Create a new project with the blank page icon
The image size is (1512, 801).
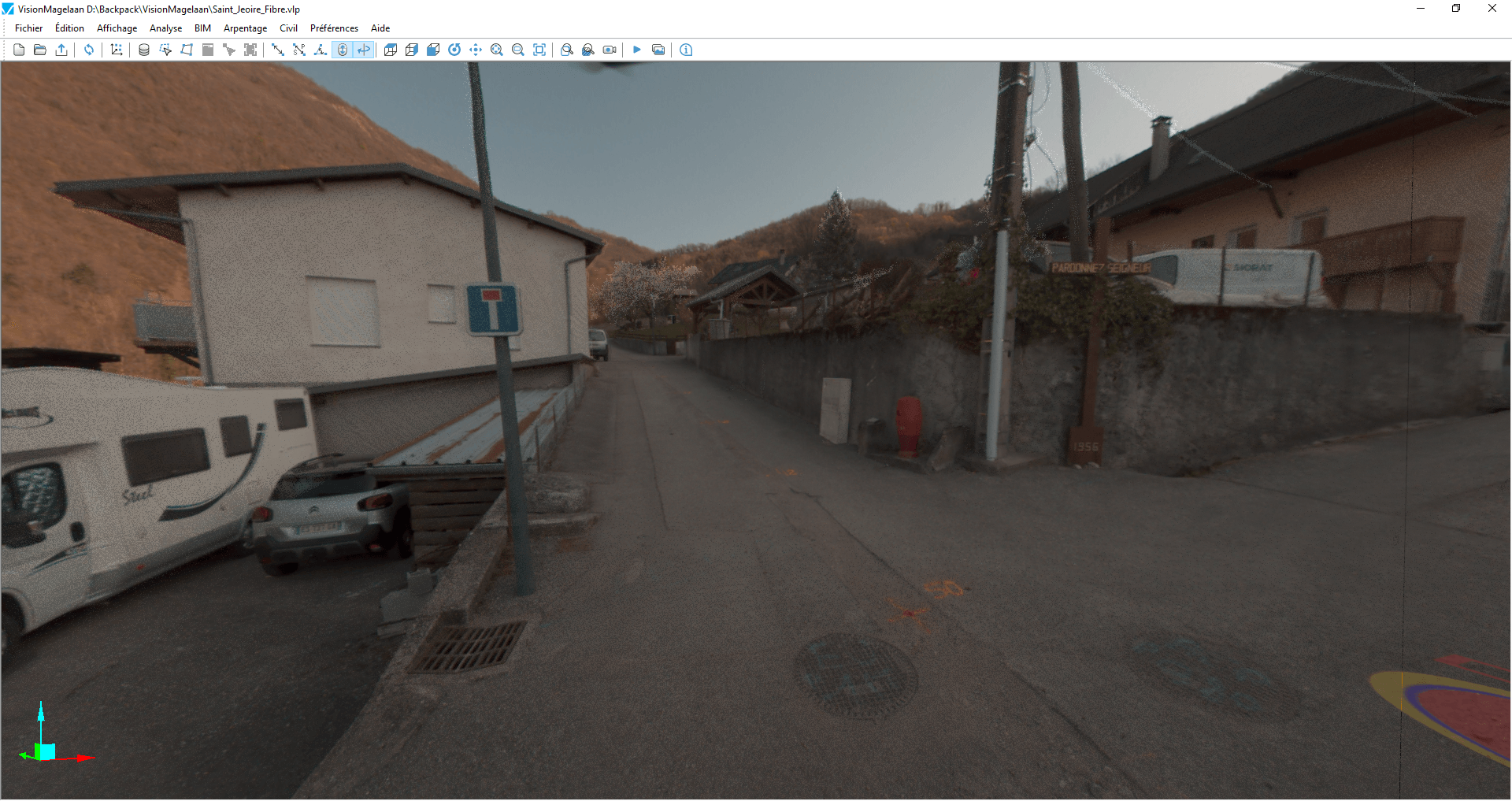19,50
